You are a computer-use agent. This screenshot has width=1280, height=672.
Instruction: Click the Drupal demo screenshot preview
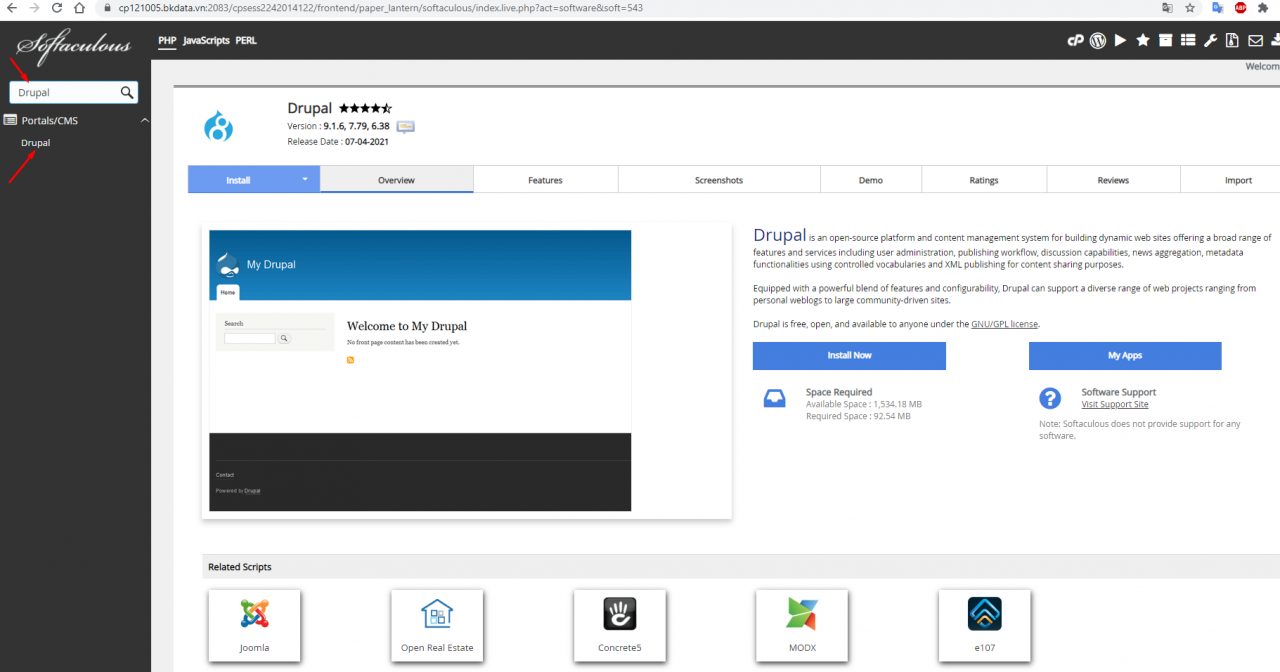pos(420,370)
